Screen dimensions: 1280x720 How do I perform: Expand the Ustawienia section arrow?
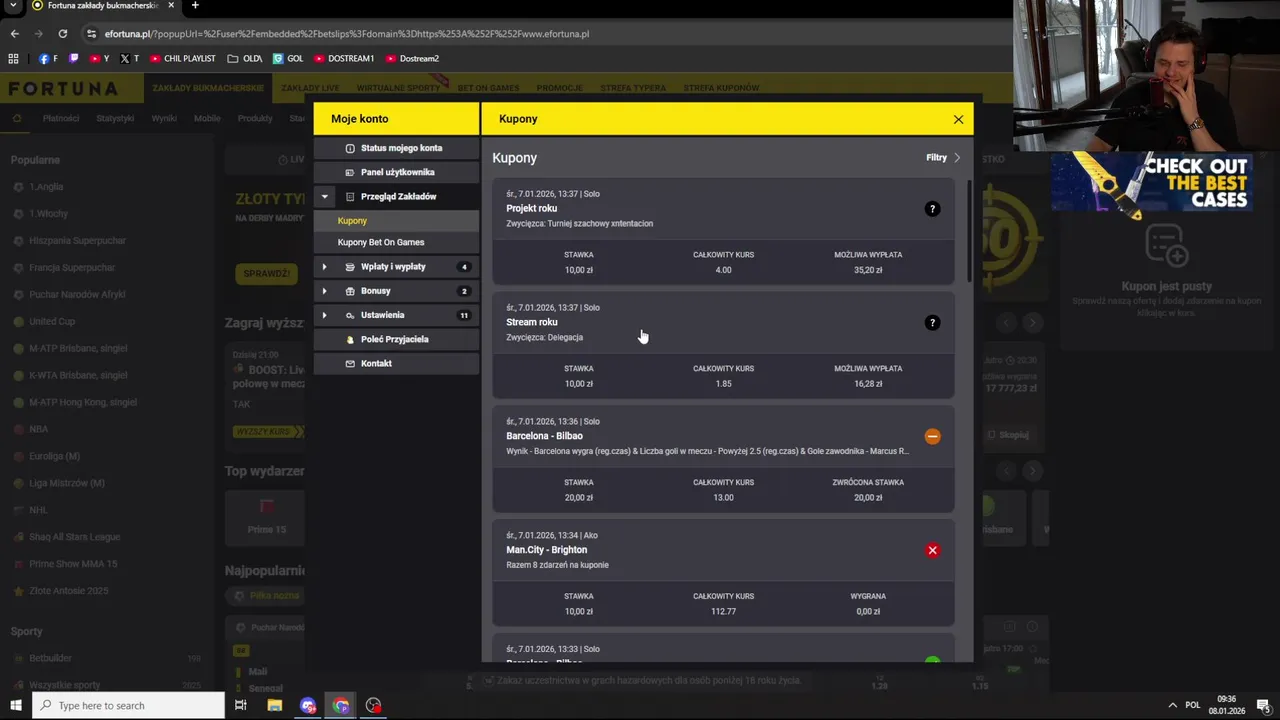click(324, 315)
